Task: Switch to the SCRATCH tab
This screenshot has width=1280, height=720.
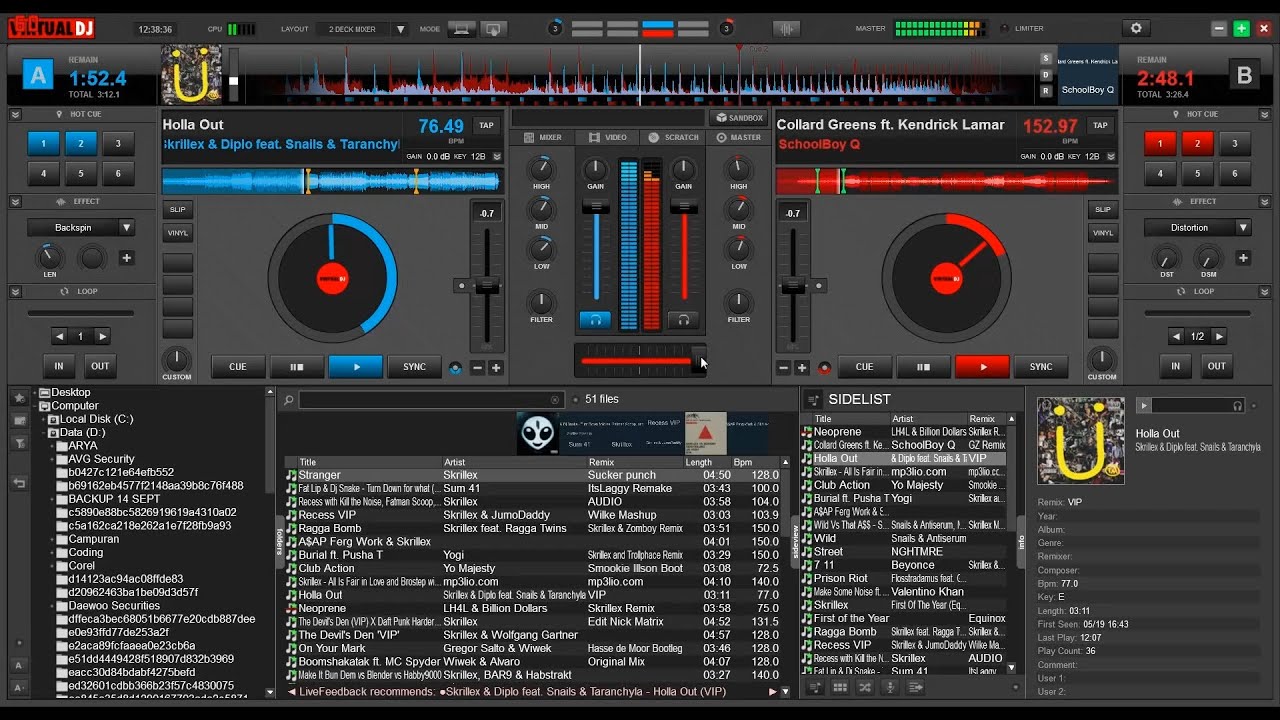Action: pyautogui.click(x=673, y=137)
